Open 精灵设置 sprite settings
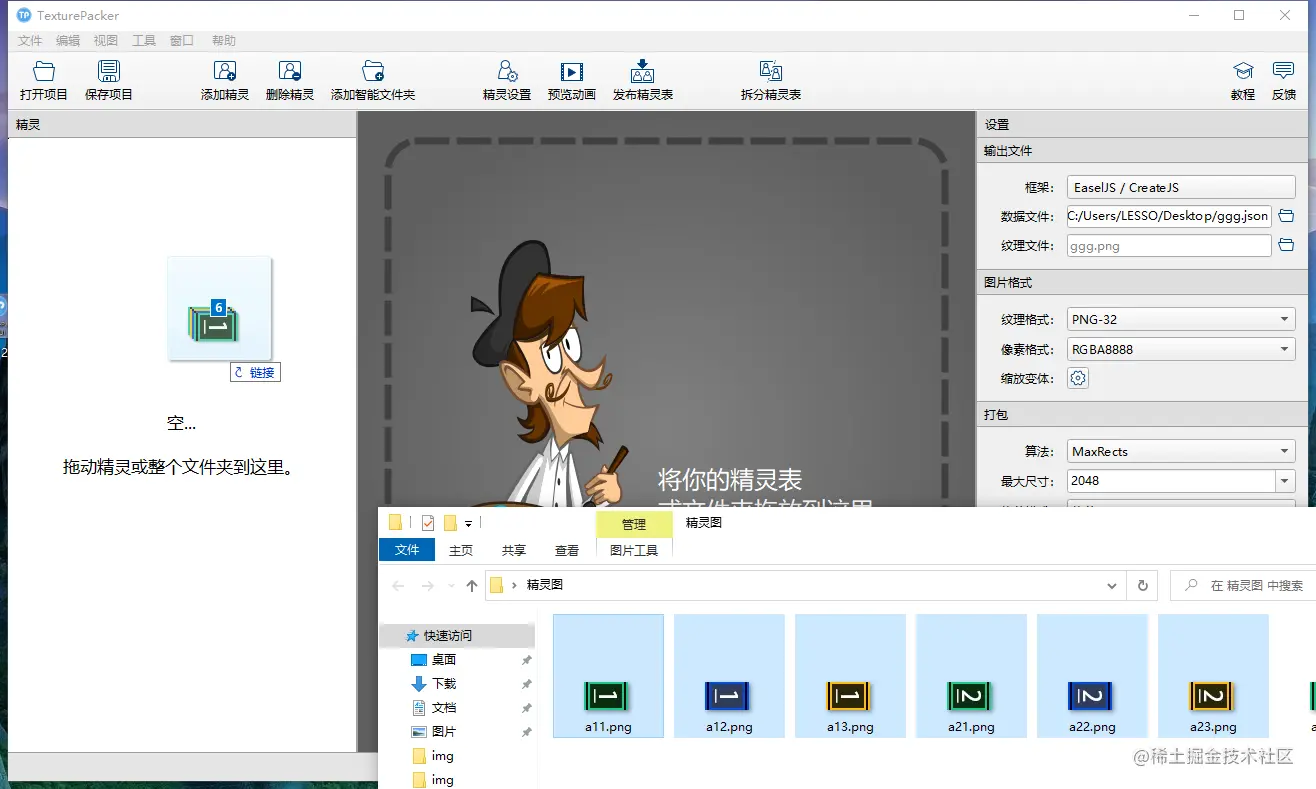The width and height of the screenshot is (1316, 789). tap(507, 80)
